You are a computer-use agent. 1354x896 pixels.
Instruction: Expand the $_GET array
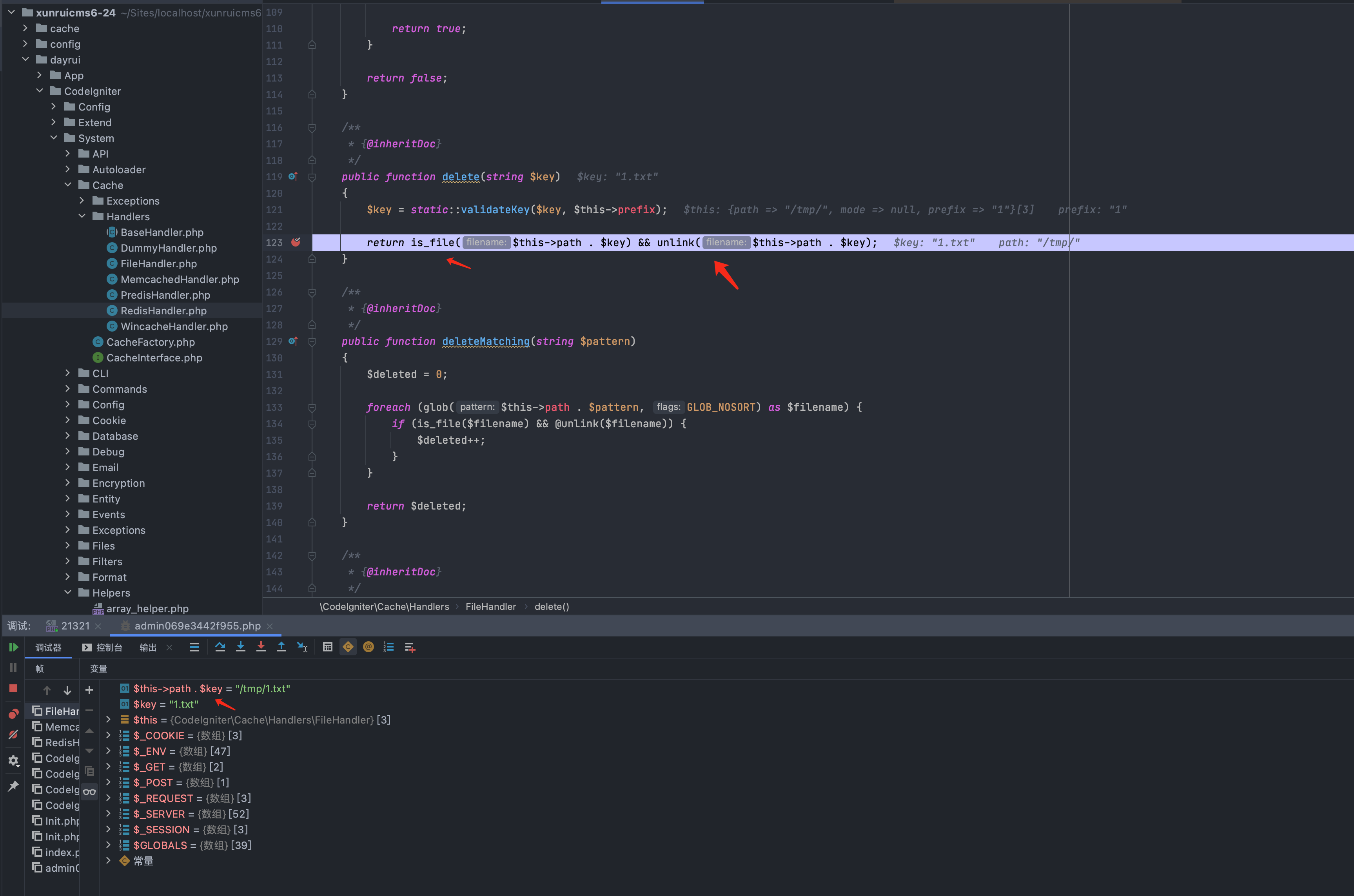(x=109, y=767)
